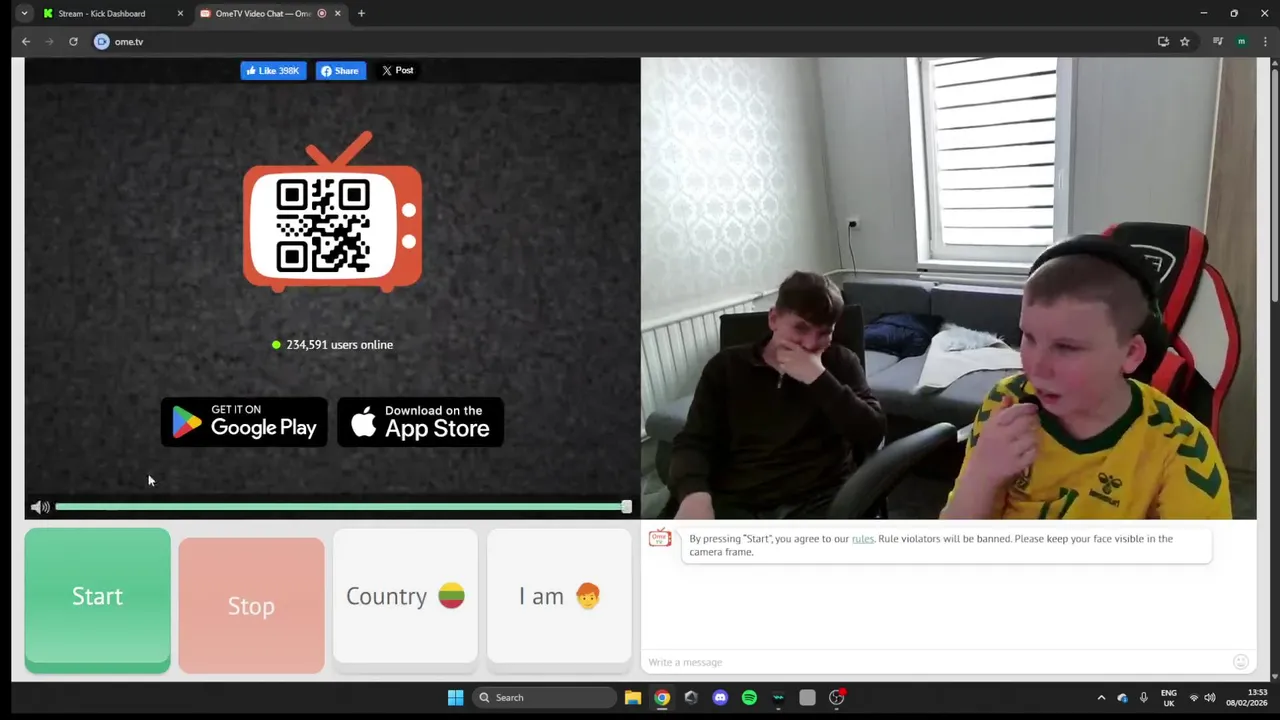The width and height of the screenshot is (1280, 720).
Task: Close the Stream - Kick Dashboard tab
Action: (x=180, y=13)
